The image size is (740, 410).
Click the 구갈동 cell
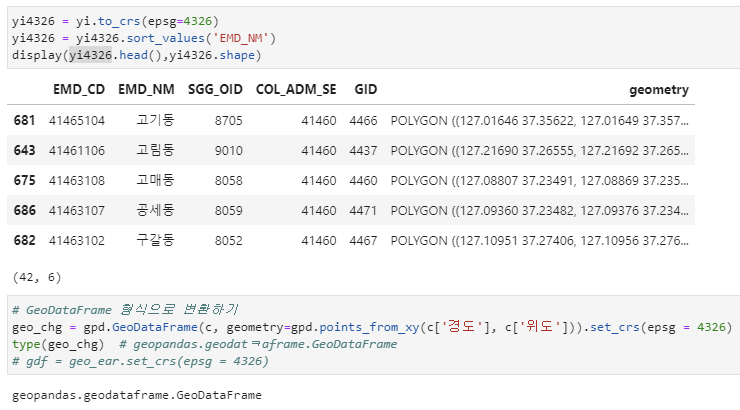click(155, 240)
